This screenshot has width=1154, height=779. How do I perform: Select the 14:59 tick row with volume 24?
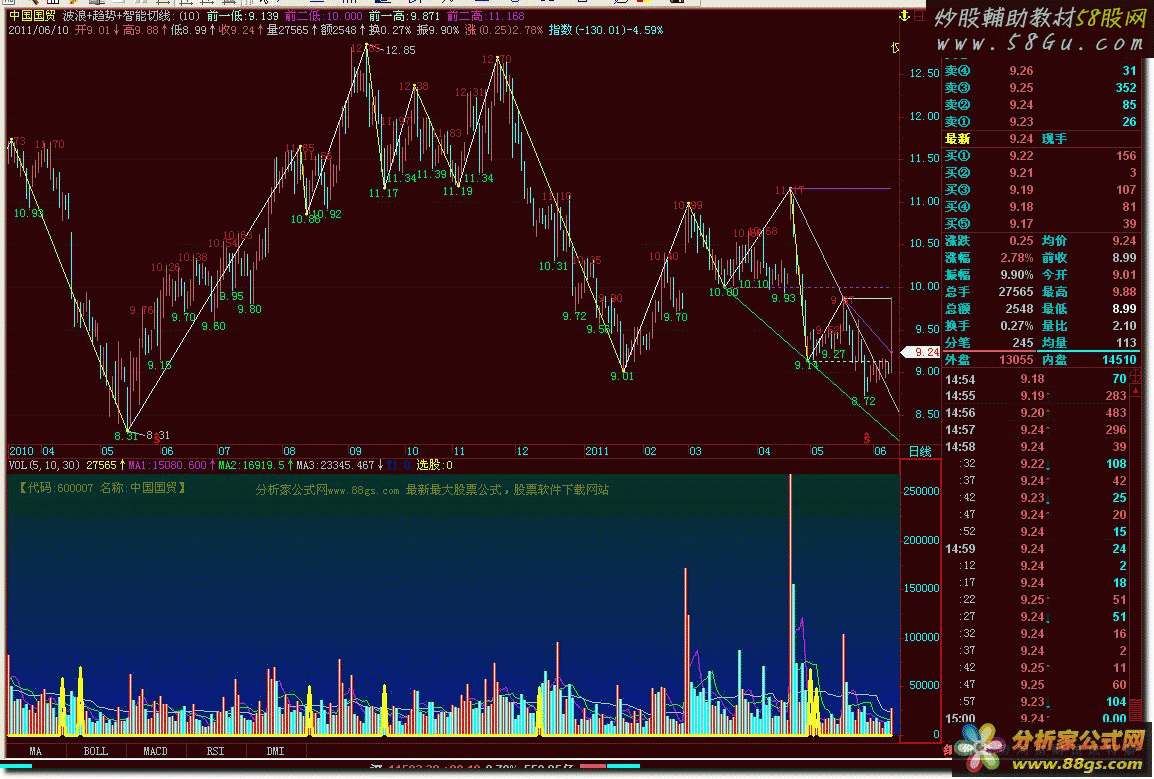[1036, 549]
